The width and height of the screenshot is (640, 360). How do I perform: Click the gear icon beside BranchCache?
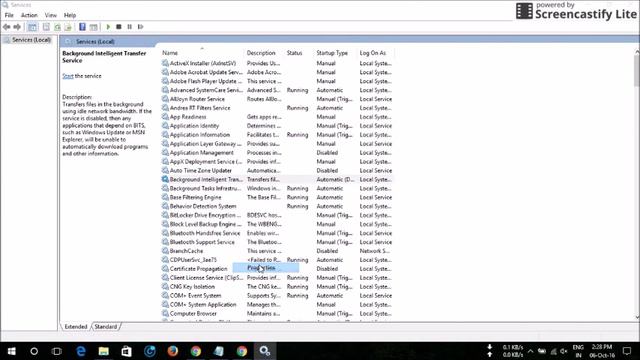[165, 251]
